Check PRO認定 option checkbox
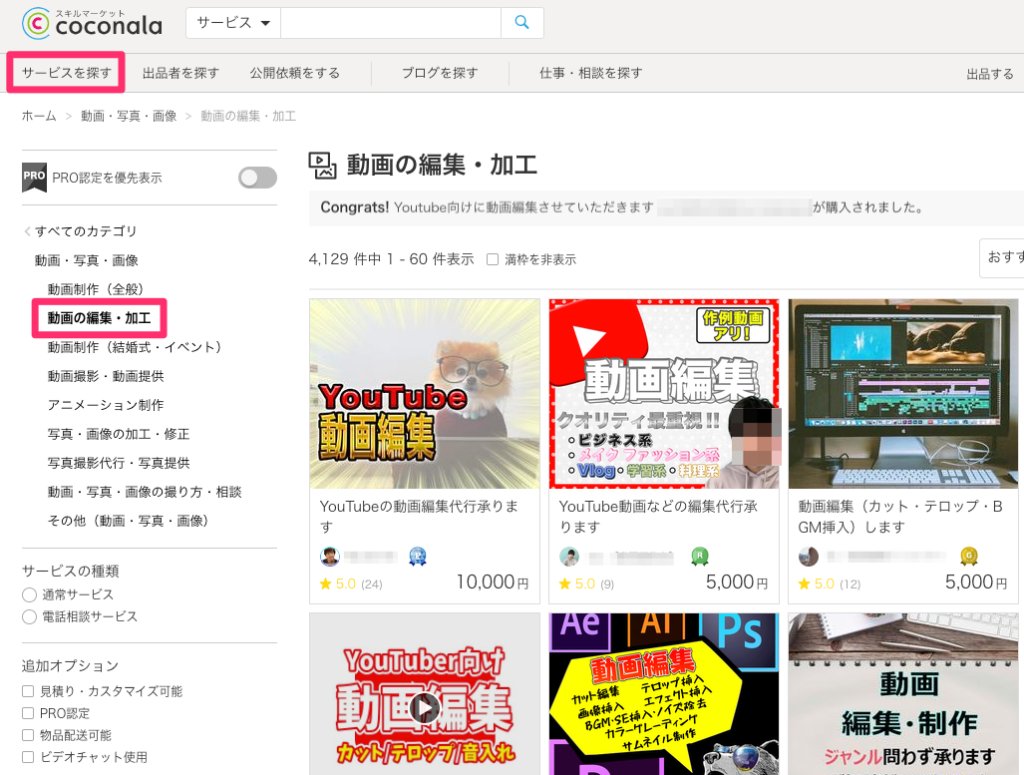Screen dimensions: 1024x775 pyautogui.click(x=28, y=713)
